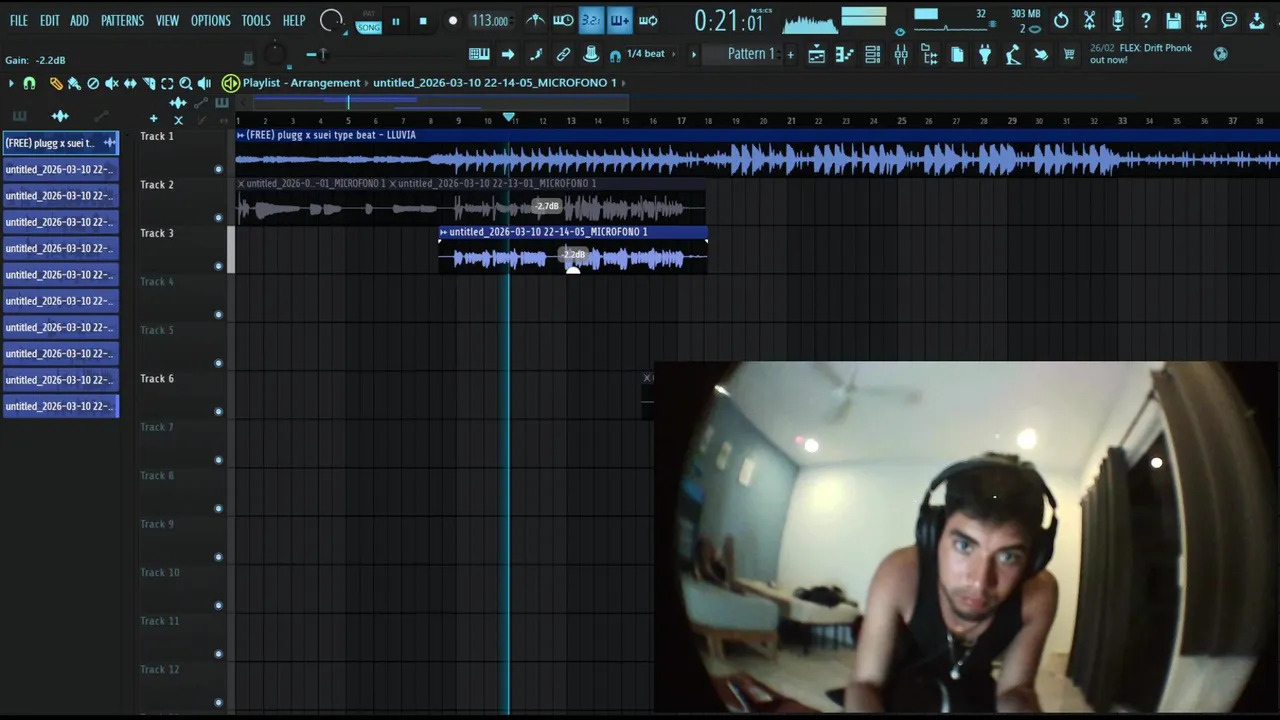
Task: Add new pattern with plus button
Action: (x=790, y=54)
